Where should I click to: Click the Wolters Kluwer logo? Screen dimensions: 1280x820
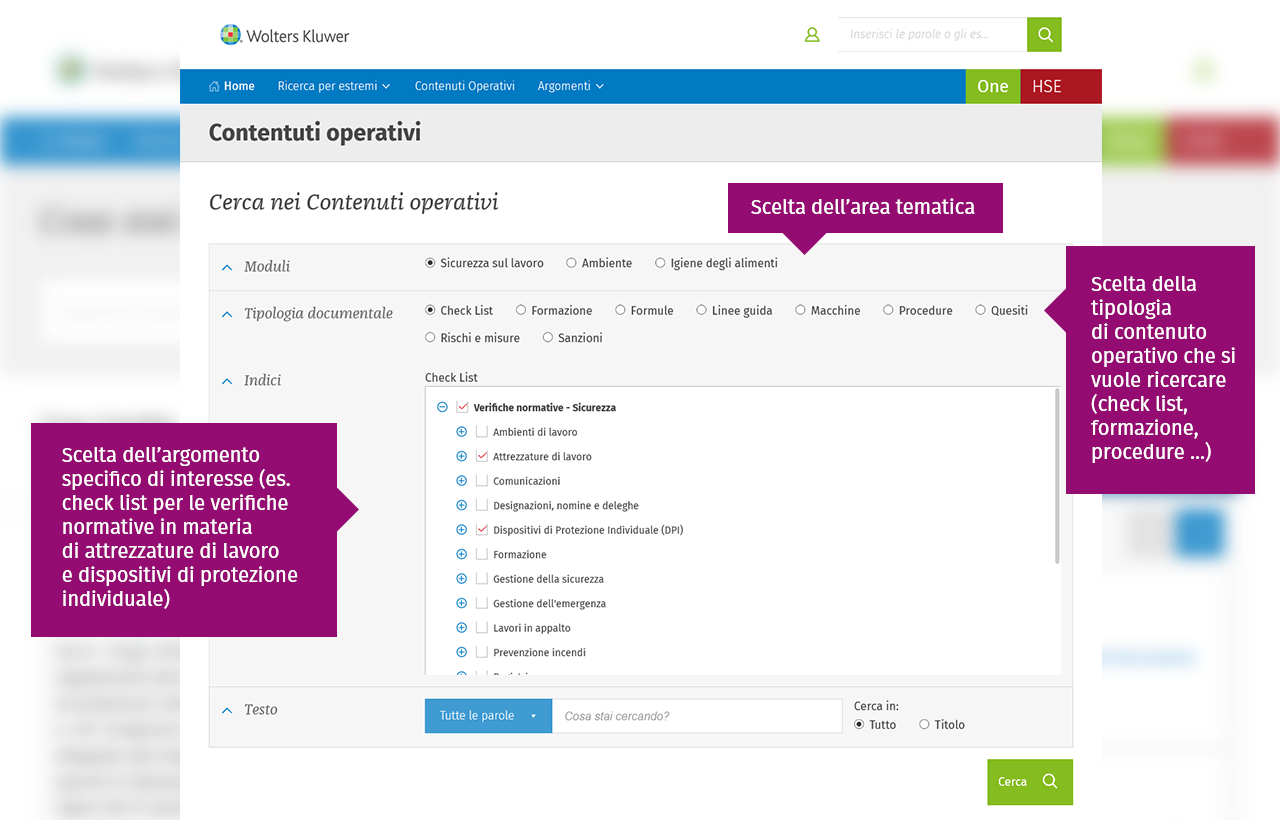point(285,35)
